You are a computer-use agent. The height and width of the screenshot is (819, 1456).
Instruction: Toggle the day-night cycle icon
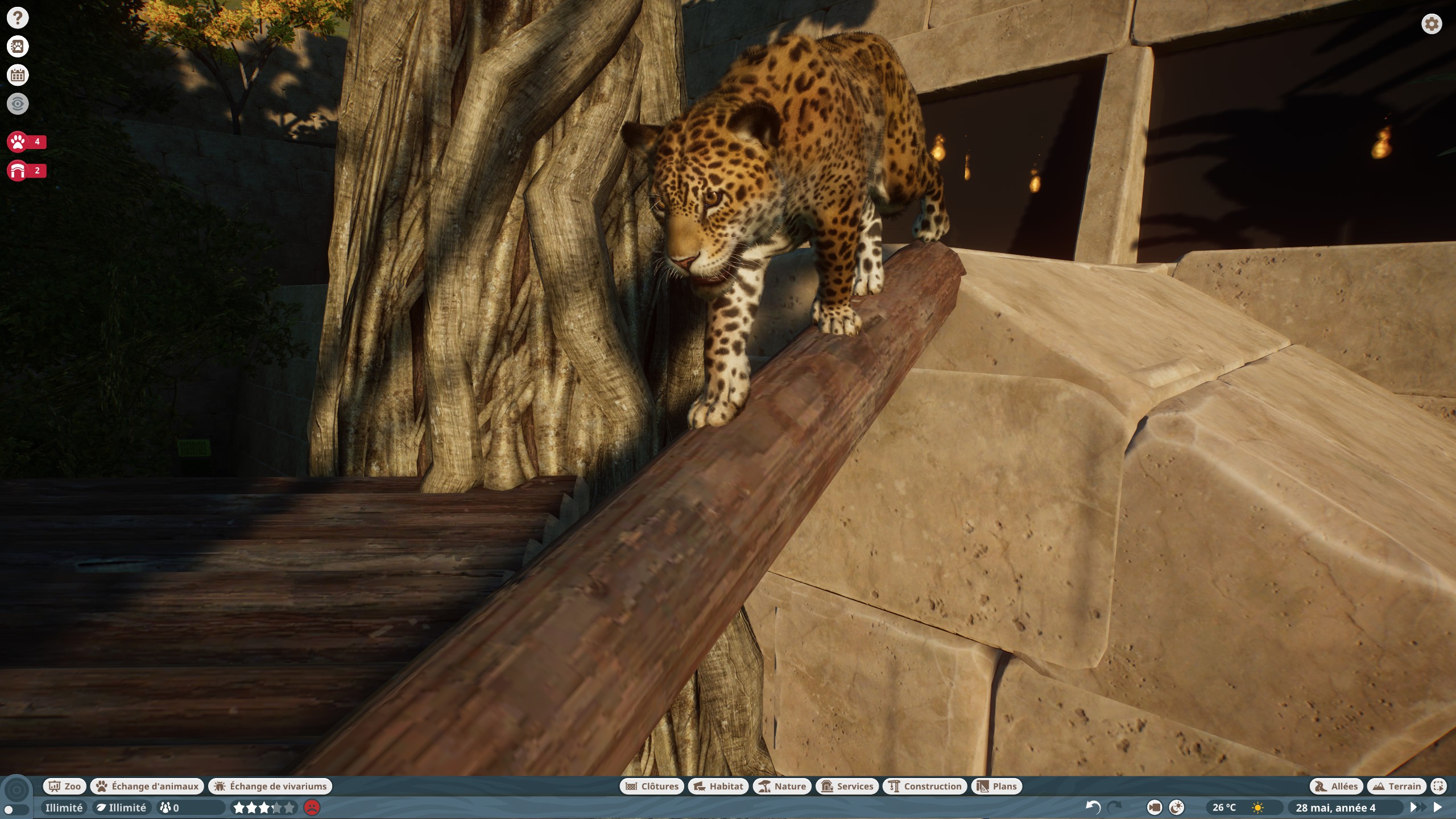click(1177, 808)
